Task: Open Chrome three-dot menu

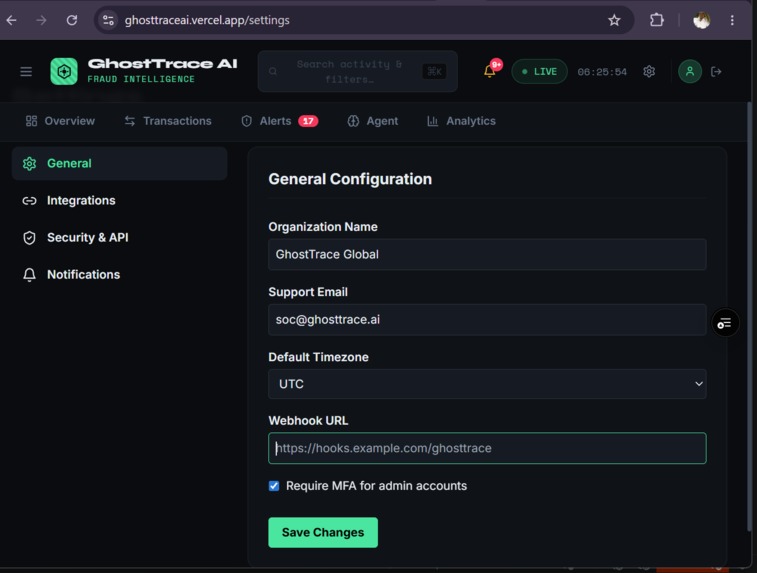Action: click(732, 20)
